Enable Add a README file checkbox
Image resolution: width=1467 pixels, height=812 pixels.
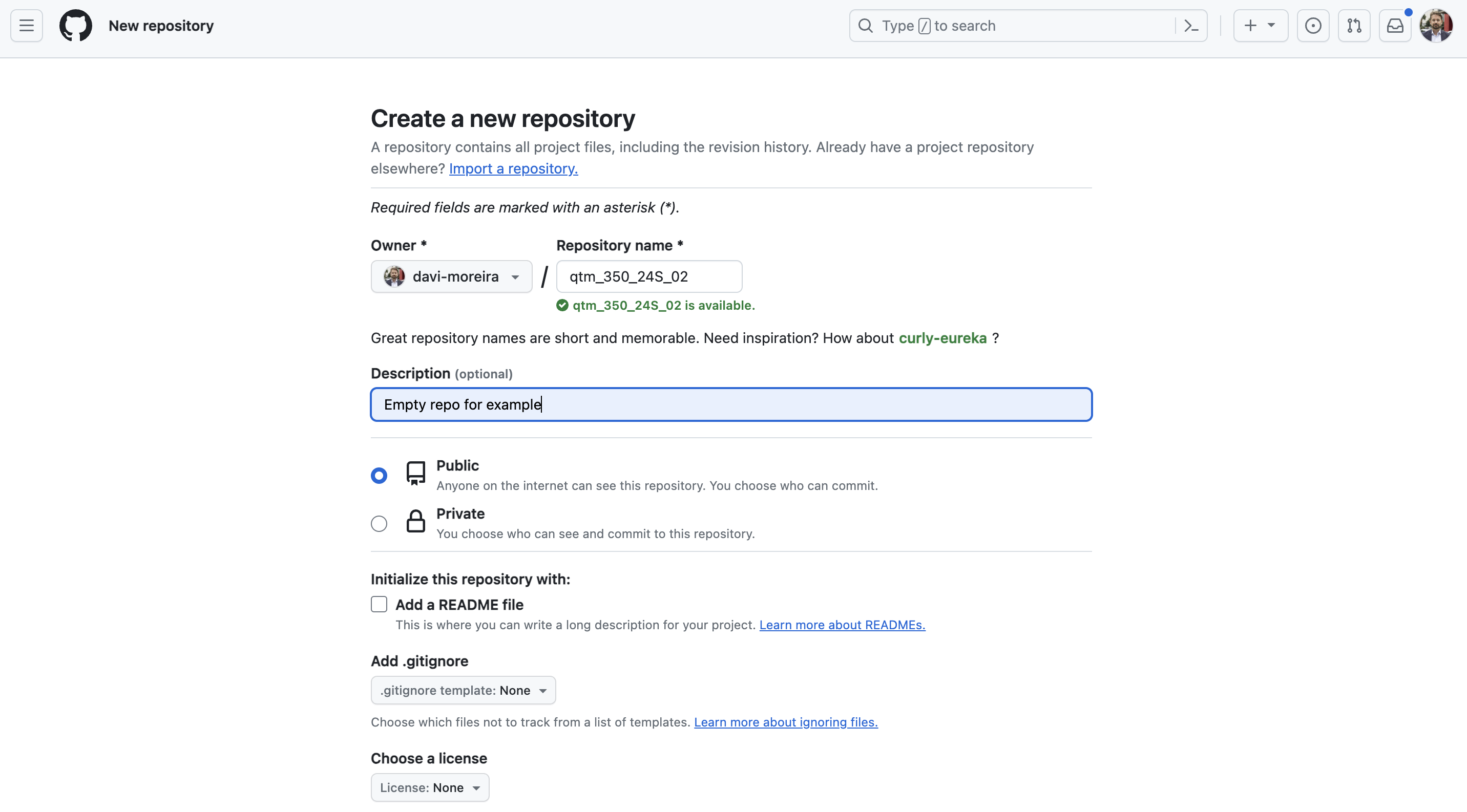pos(379,604)
